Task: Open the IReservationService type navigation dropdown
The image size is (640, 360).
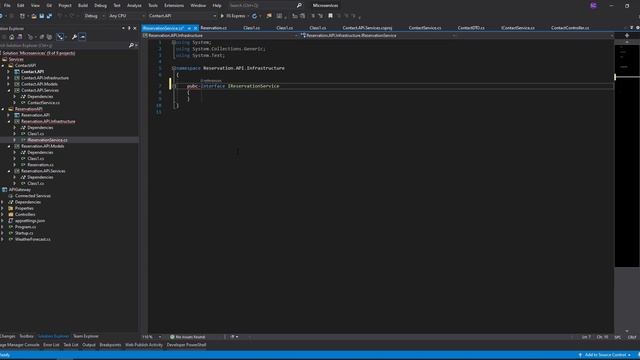Action: (x=379, y=36)
